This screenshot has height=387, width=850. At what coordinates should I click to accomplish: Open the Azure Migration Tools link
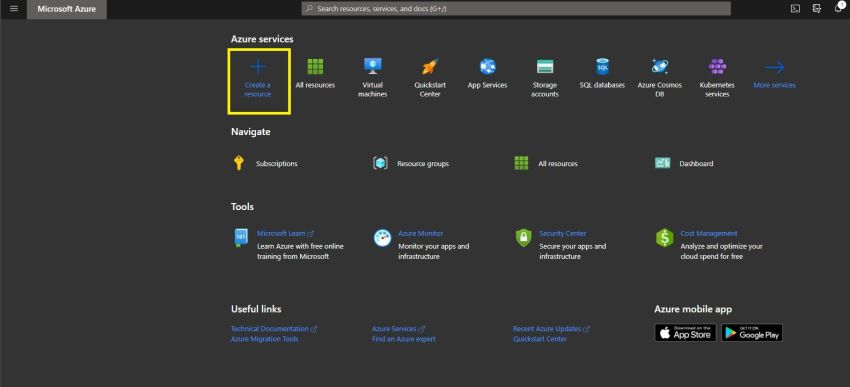(x=265, y=339)
